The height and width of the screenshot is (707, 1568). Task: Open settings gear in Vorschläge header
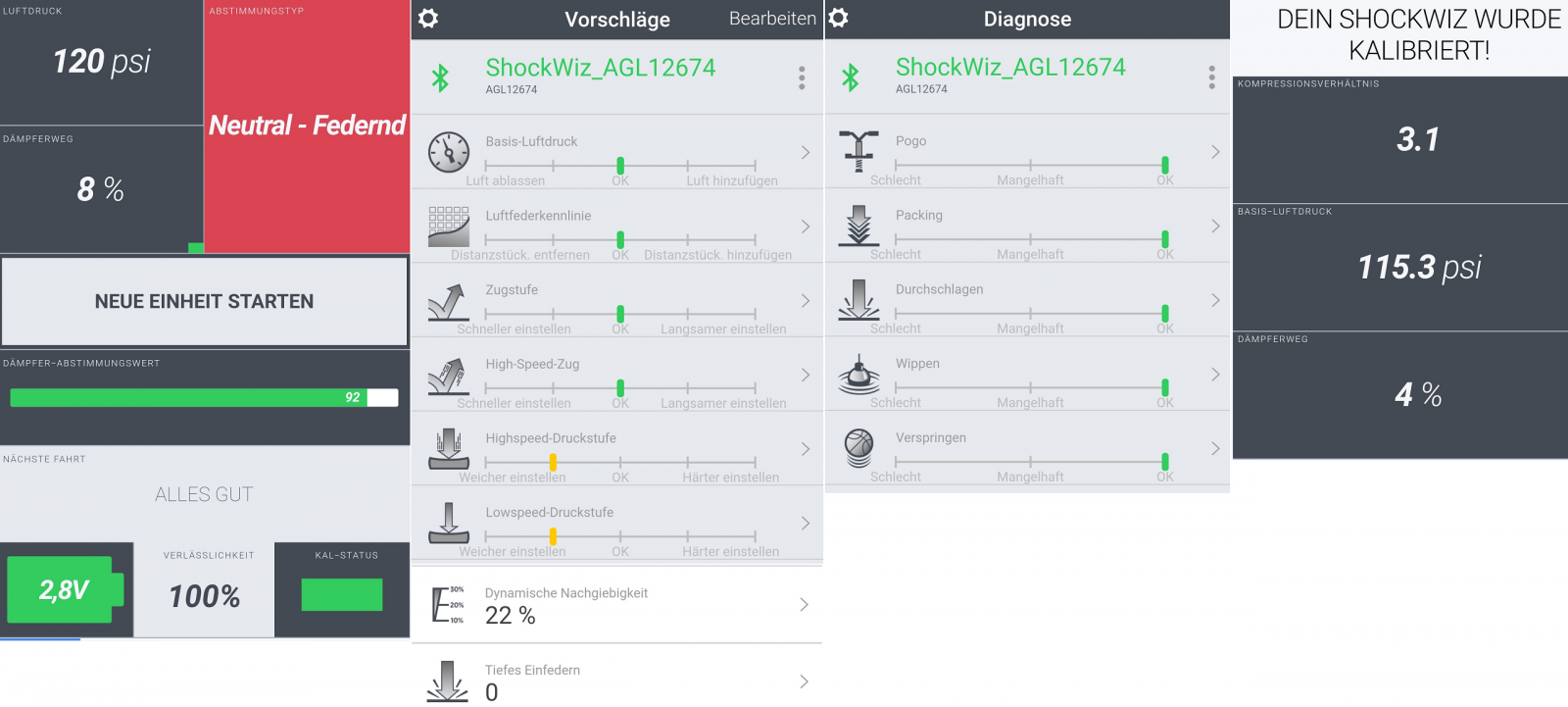[428, 19]
